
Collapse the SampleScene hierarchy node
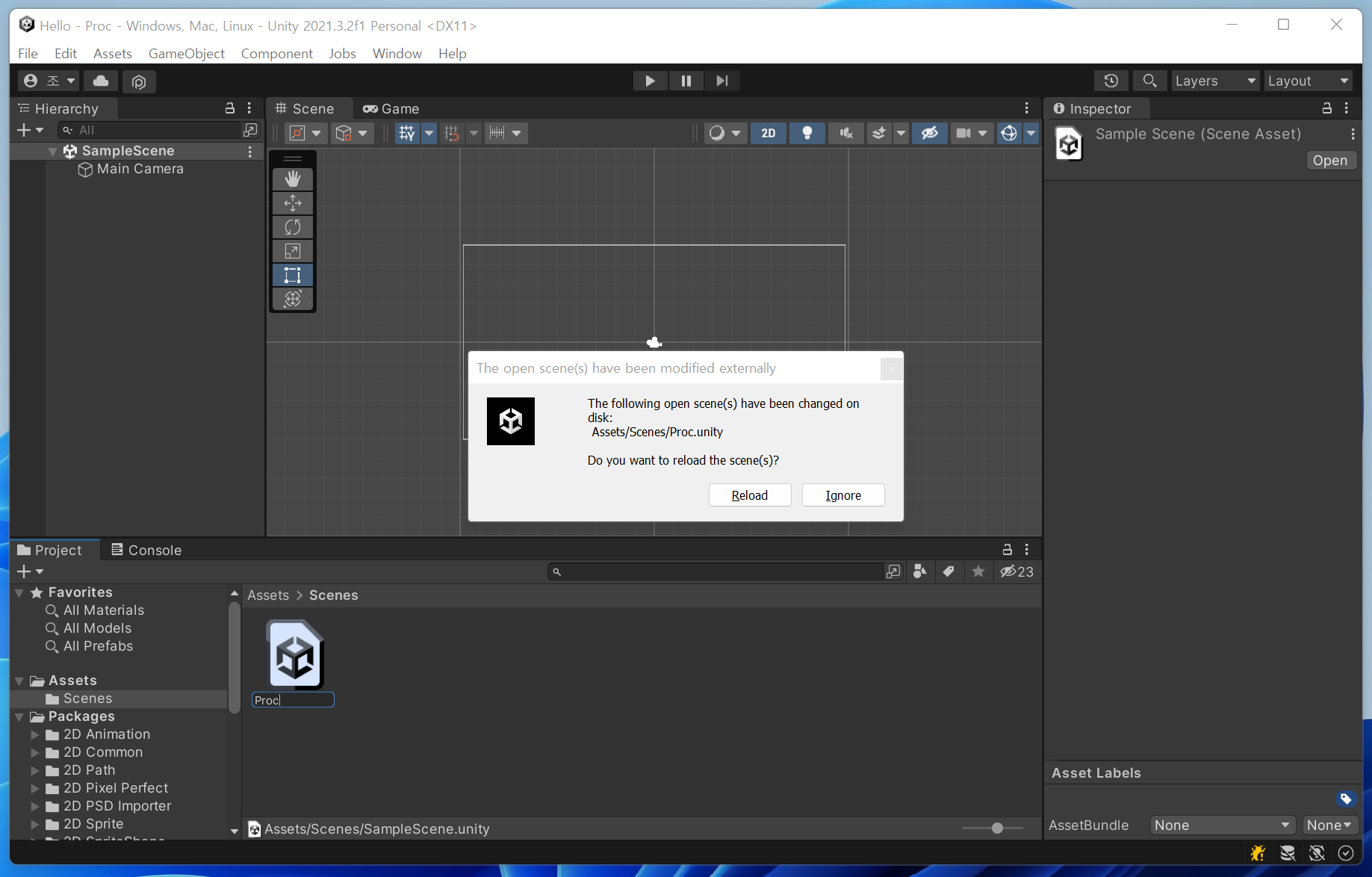53,151
